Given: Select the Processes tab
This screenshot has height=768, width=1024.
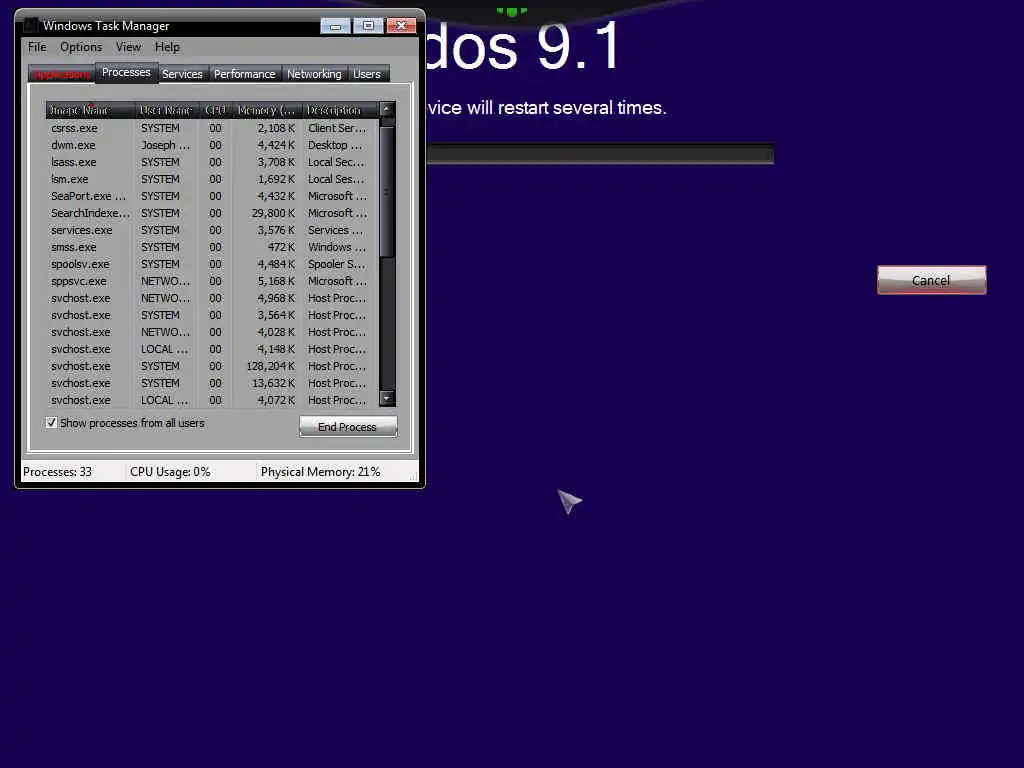Looking at the screenshot, I should coord(126,72).
